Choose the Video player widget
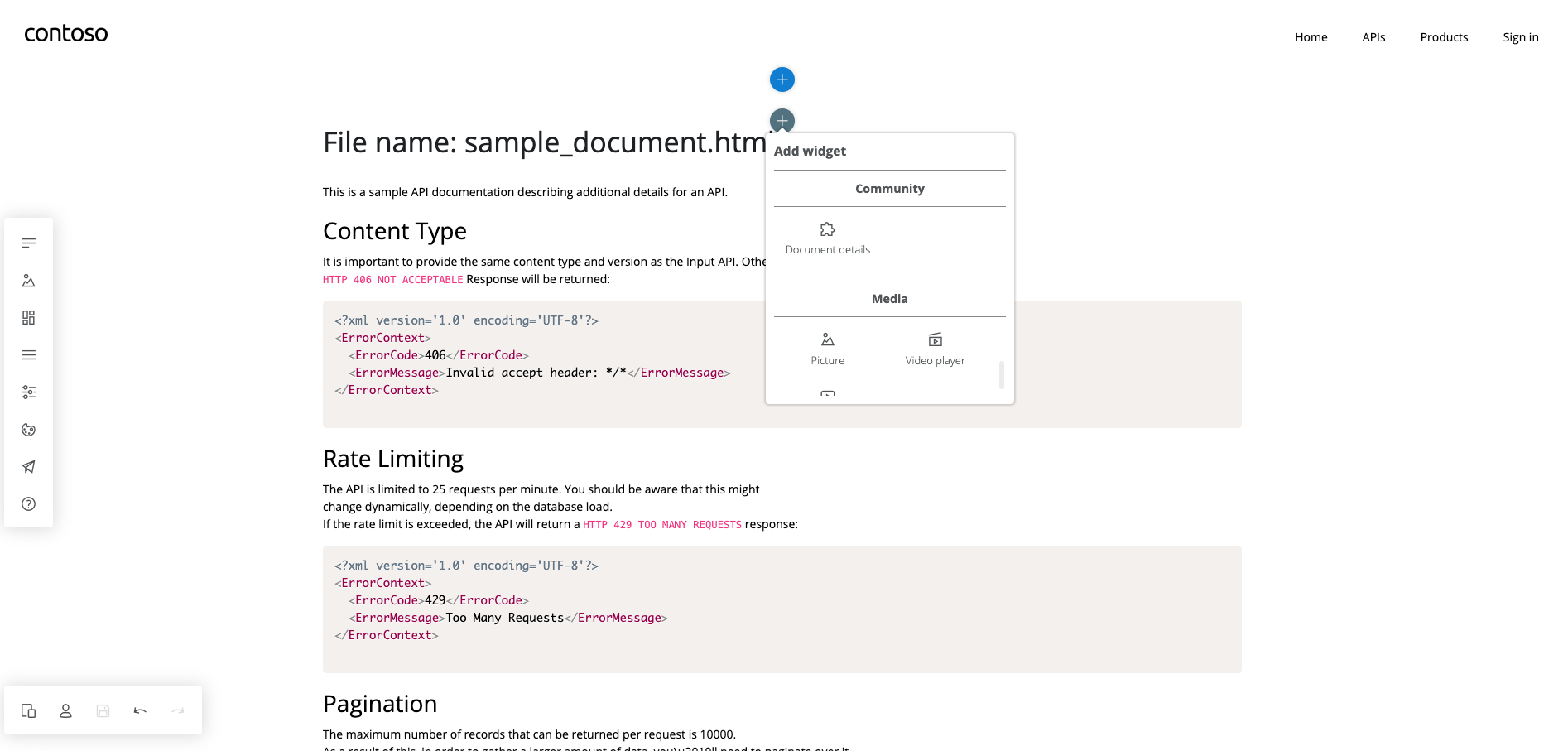This screenshot has height=751, width=1568. 935,349
